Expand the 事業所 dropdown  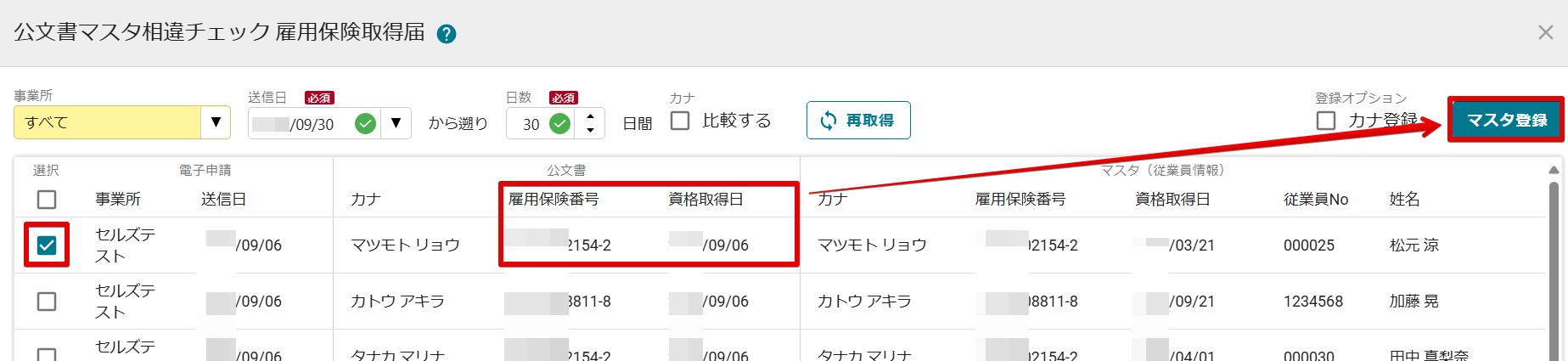click(x=216, y=122)
